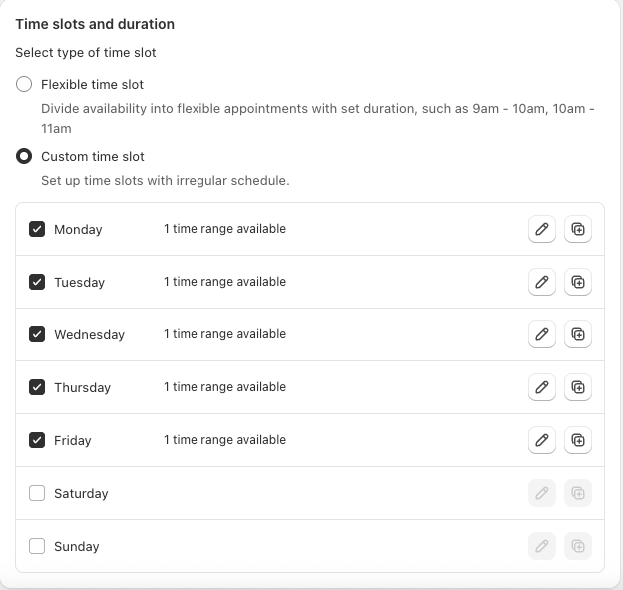Duplicate Friday time slots via copy icon
The width and height of the screenshot is (623, 590).
(578, 440)
